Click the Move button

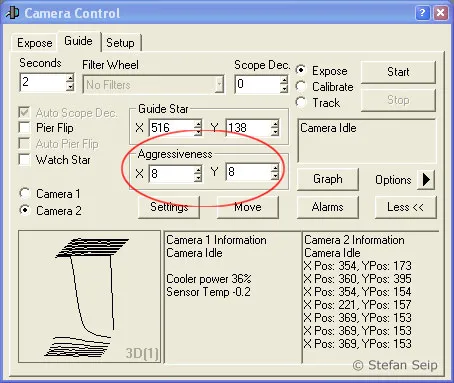point(248,207)
